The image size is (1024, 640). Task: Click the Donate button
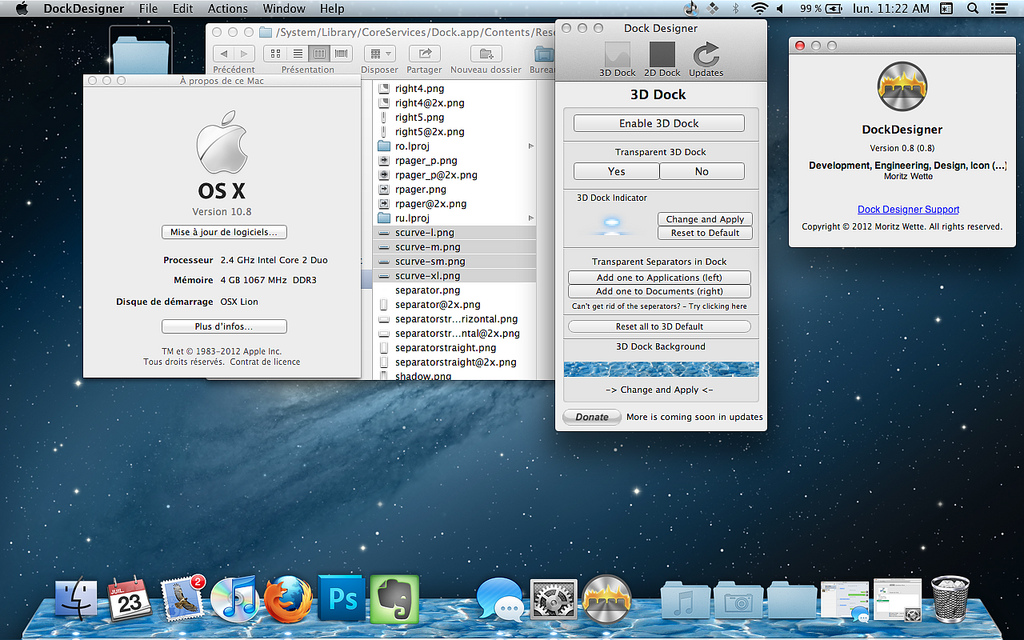tap(592, 417)
